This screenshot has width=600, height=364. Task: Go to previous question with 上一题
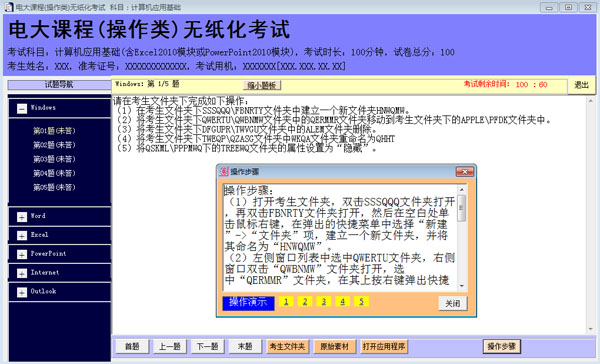tap(170, 347)
